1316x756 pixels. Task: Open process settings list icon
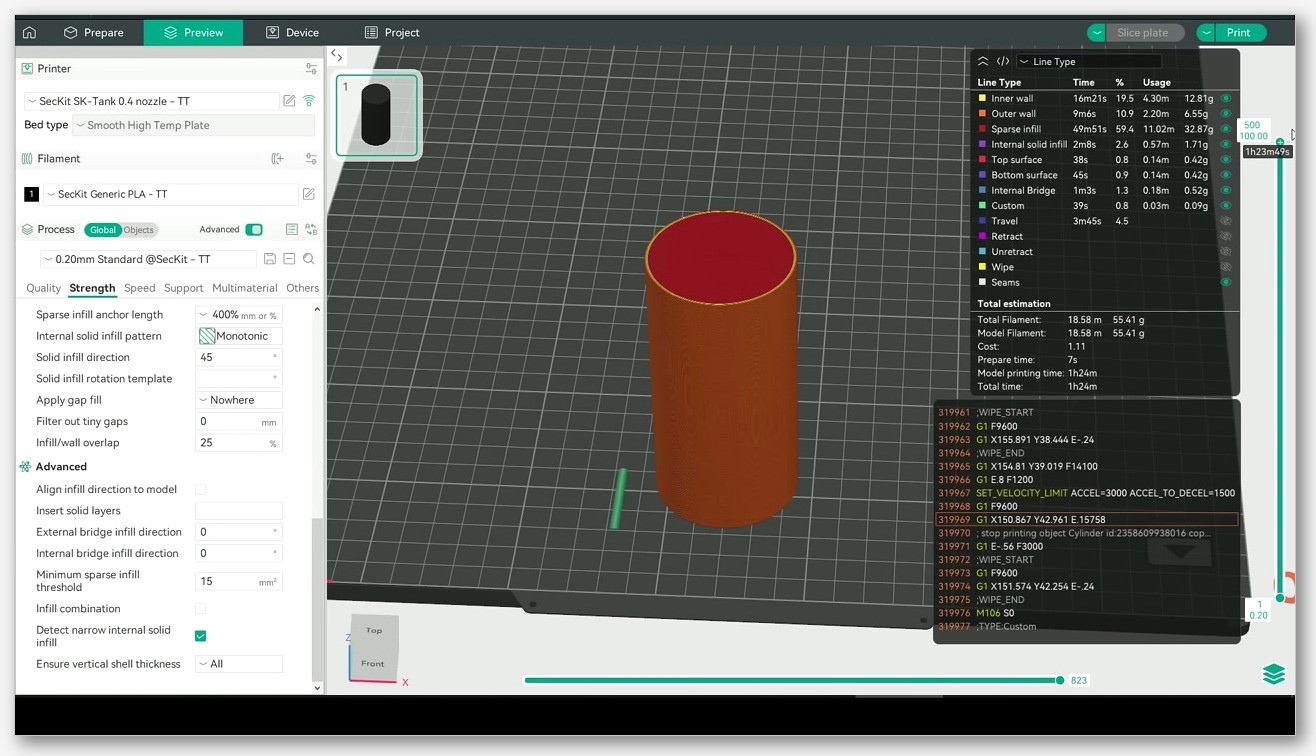click(x=292, y=229)
